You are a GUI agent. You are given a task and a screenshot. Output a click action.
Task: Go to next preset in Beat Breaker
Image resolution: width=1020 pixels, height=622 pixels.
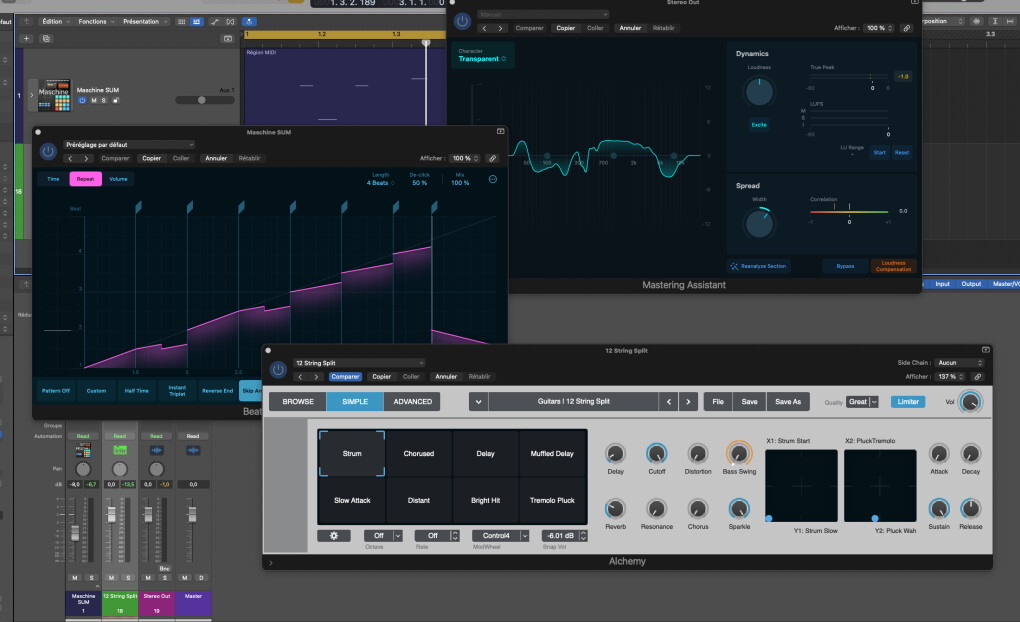(x=87, y=158)
